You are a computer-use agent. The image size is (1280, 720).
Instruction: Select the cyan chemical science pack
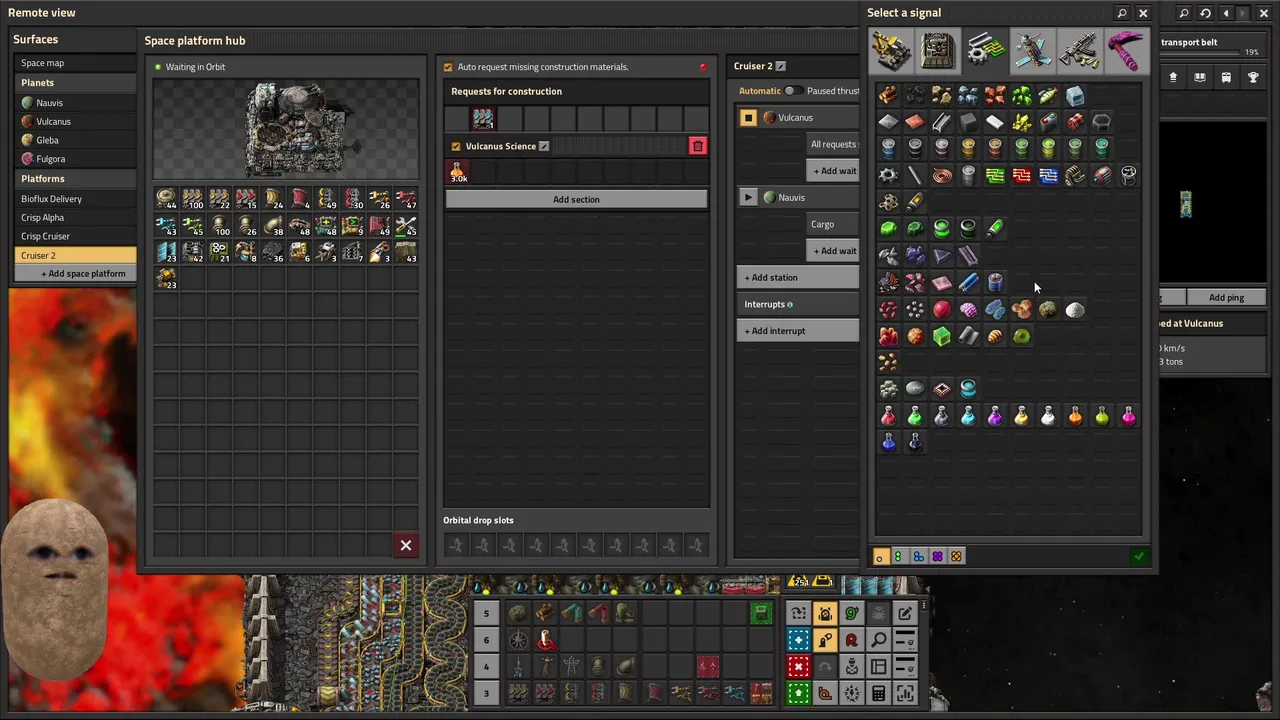point(968,415)
